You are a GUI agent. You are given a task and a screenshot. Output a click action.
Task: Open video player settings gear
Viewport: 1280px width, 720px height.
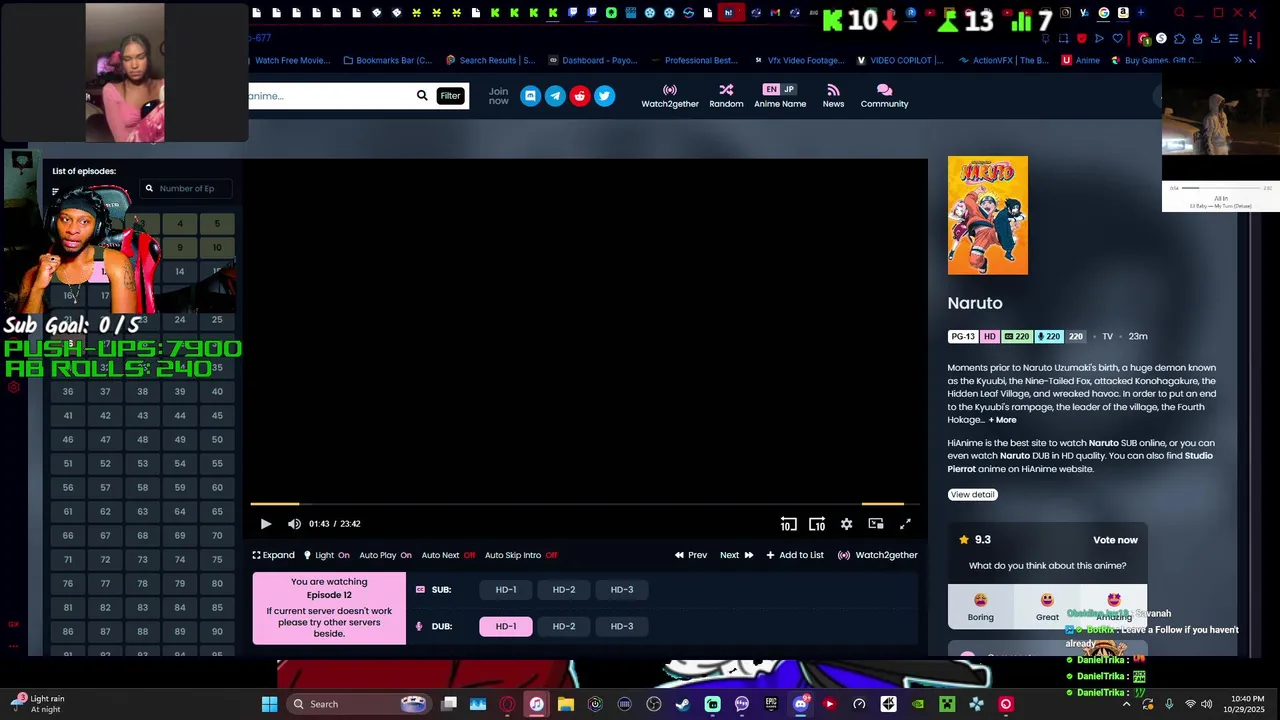tap(846, 524)
